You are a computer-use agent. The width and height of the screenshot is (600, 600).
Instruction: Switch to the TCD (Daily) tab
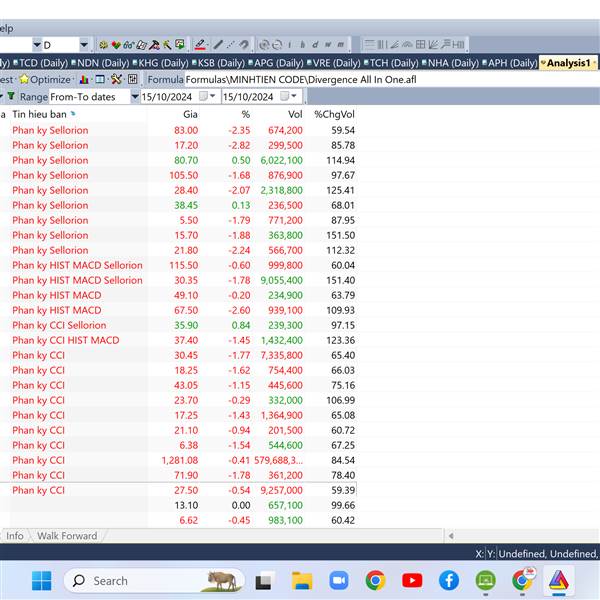[x=41, y=63]
